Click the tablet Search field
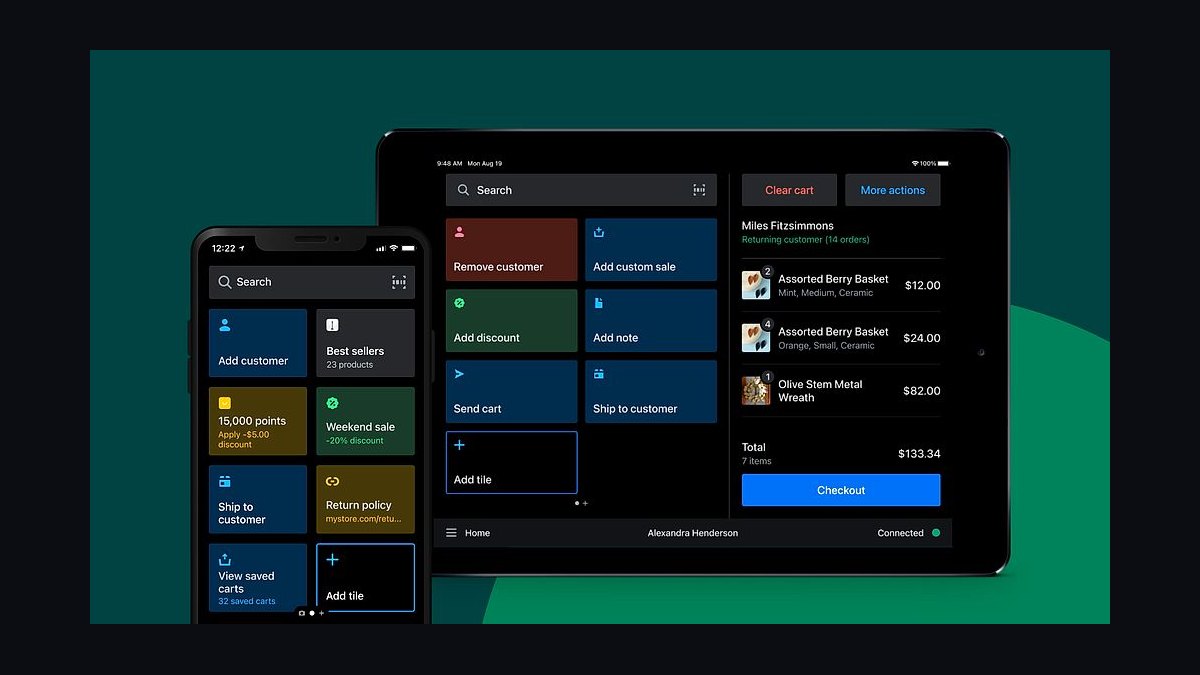The width and height of the screenshot is (1200, 675). point(581,190)
